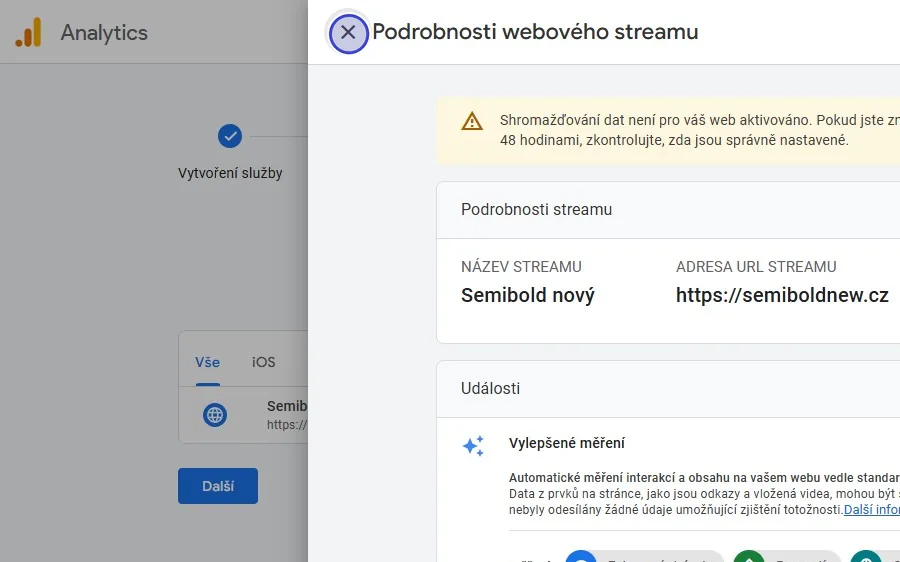Click the Podrobnosti streamu section header

tap(669, 210)
